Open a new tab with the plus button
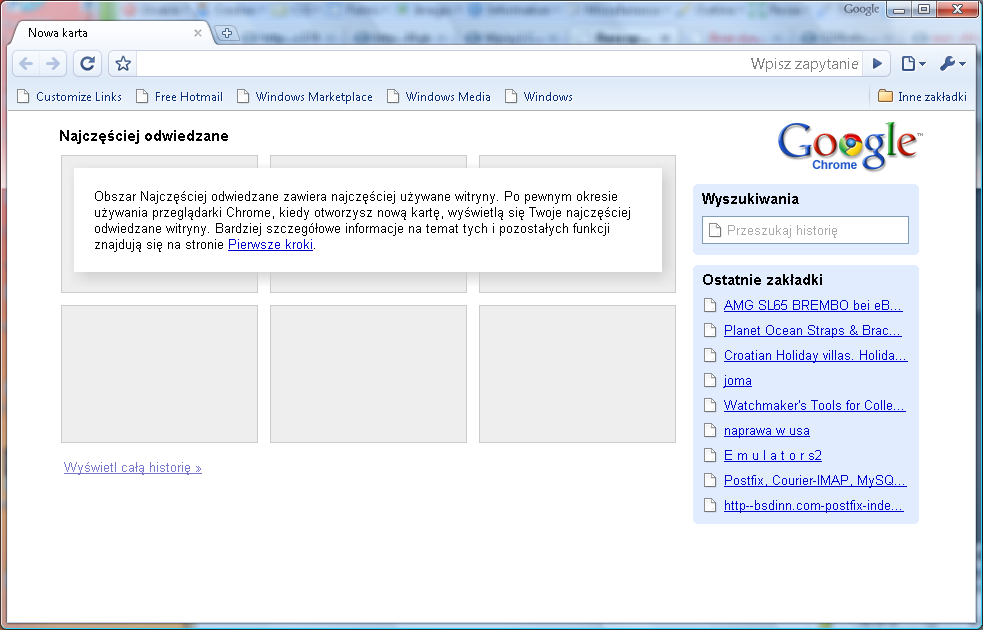983x630 pixels. pos(227,33)
